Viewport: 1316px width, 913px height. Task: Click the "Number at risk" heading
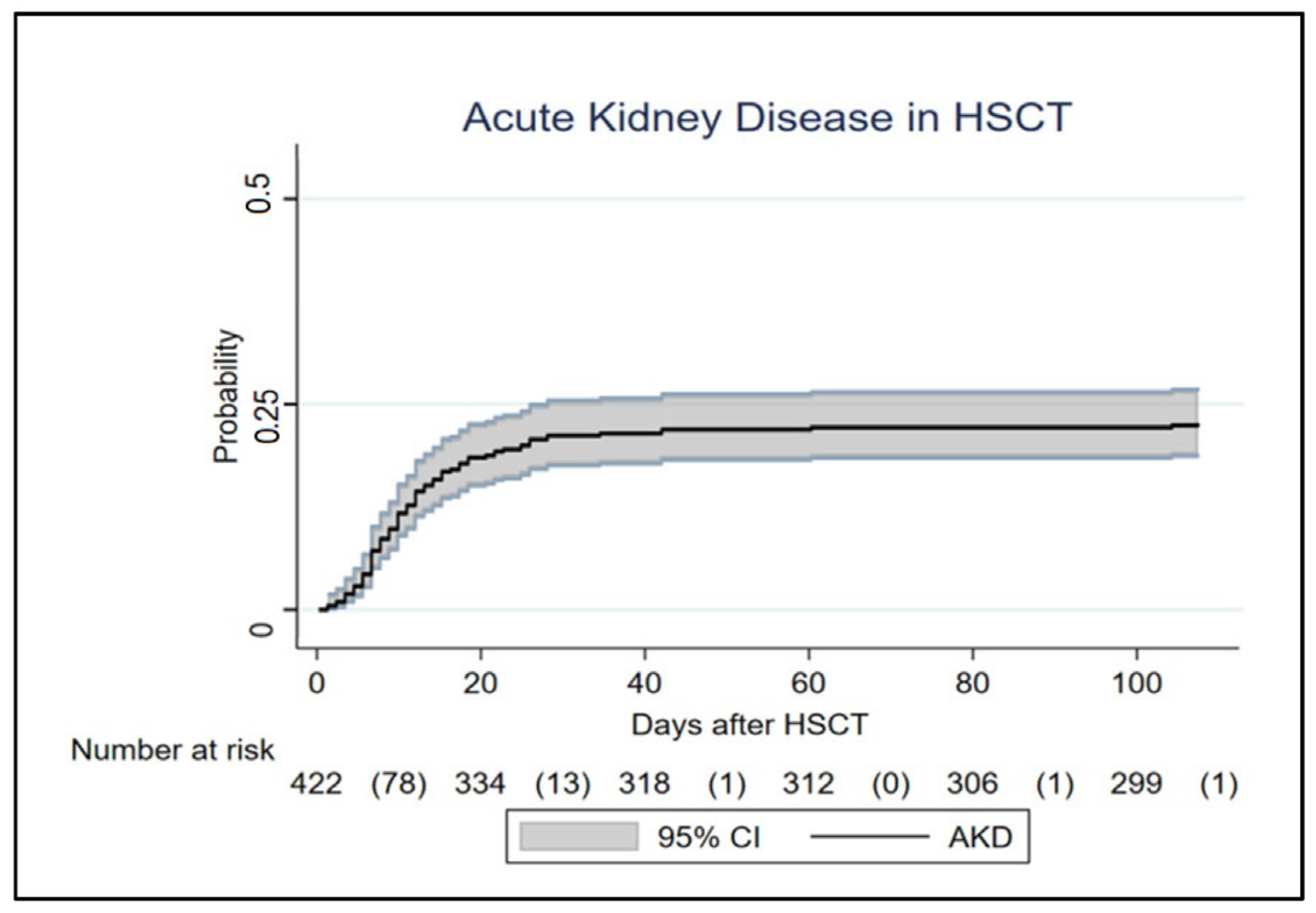pyautogui.click(x=172, y=751)
